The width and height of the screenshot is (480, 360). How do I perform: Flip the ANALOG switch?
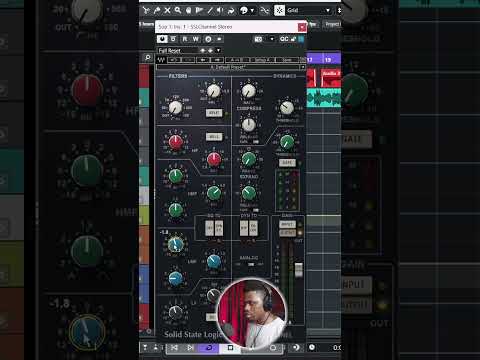[251, 264]
